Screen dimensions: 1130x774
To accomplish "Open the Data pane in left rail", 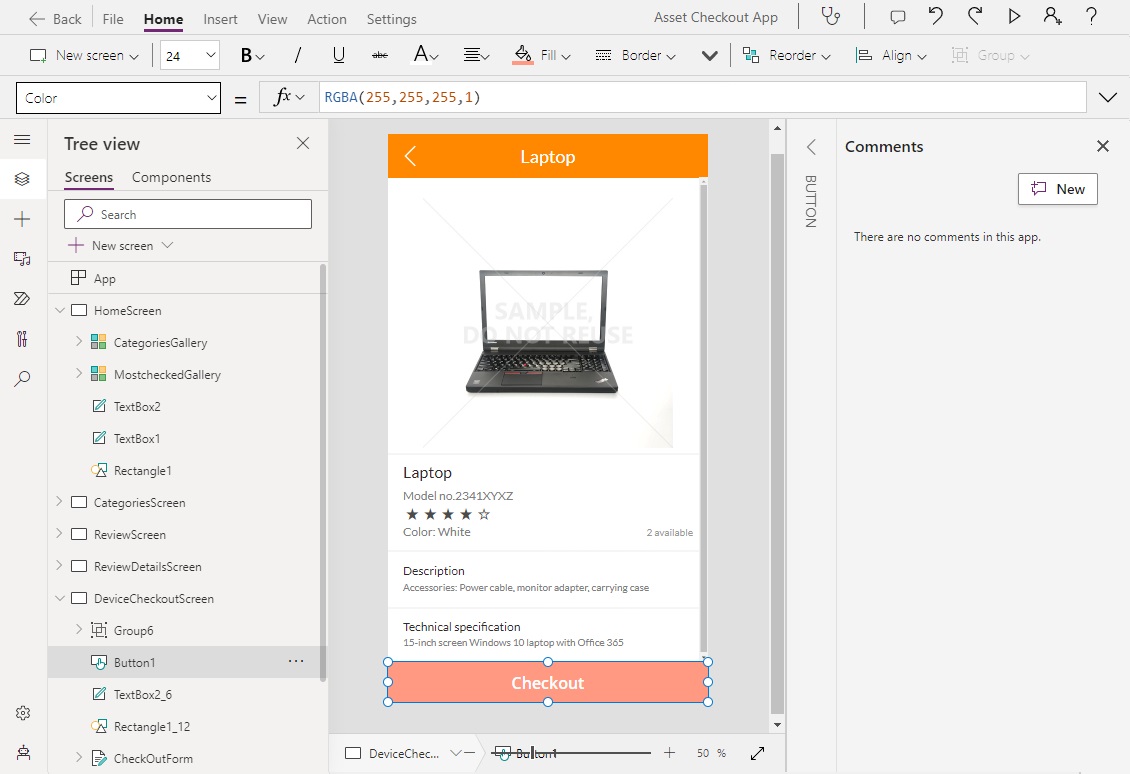I will coord(23,258).
